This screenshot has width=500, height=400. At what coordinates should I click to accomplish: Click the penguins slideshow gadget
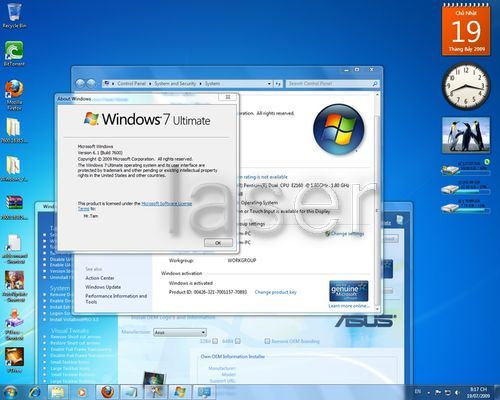point(466,135)
